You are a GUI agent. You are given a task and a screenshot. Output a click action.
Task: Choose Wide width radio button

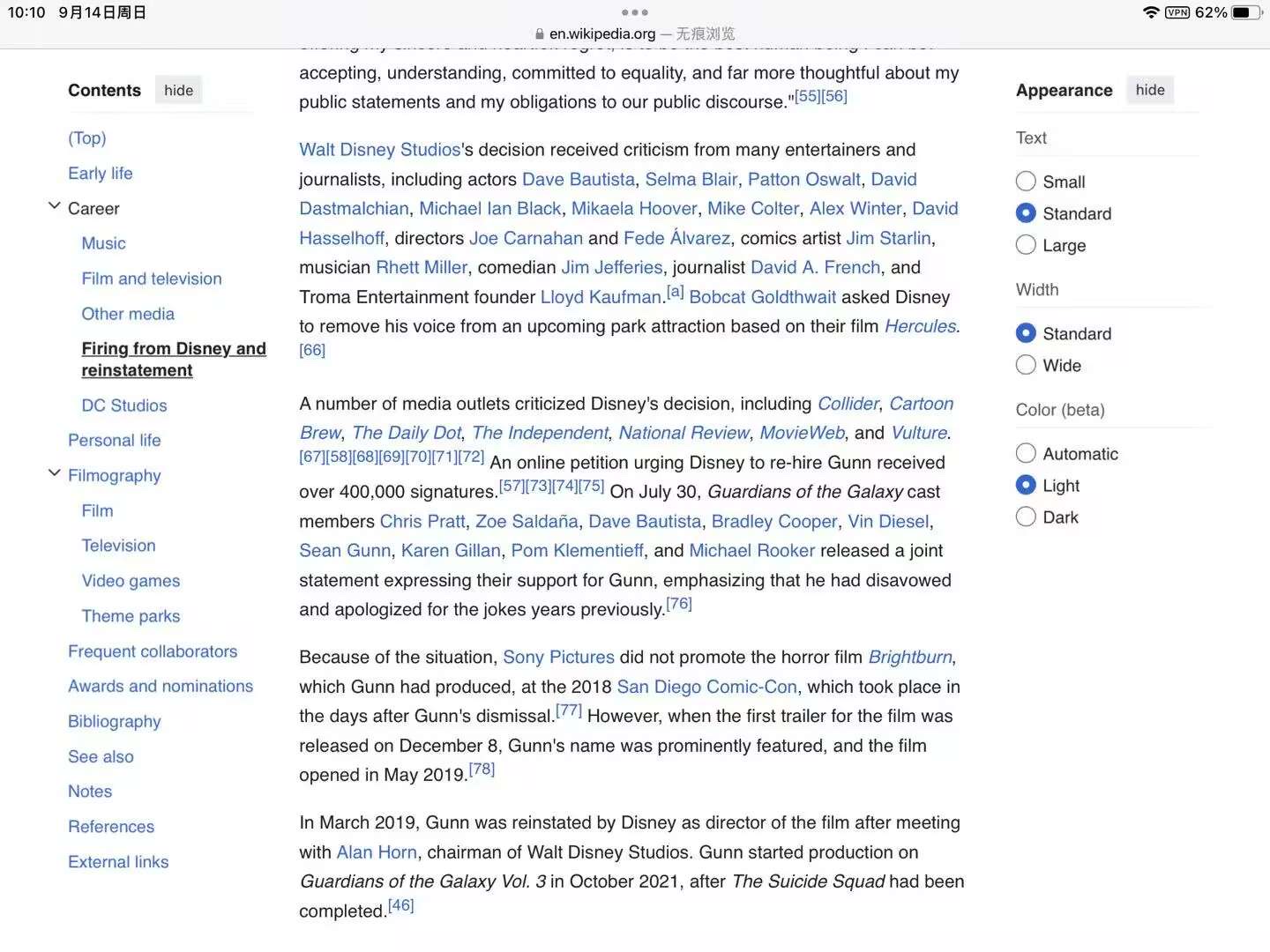1026,365
